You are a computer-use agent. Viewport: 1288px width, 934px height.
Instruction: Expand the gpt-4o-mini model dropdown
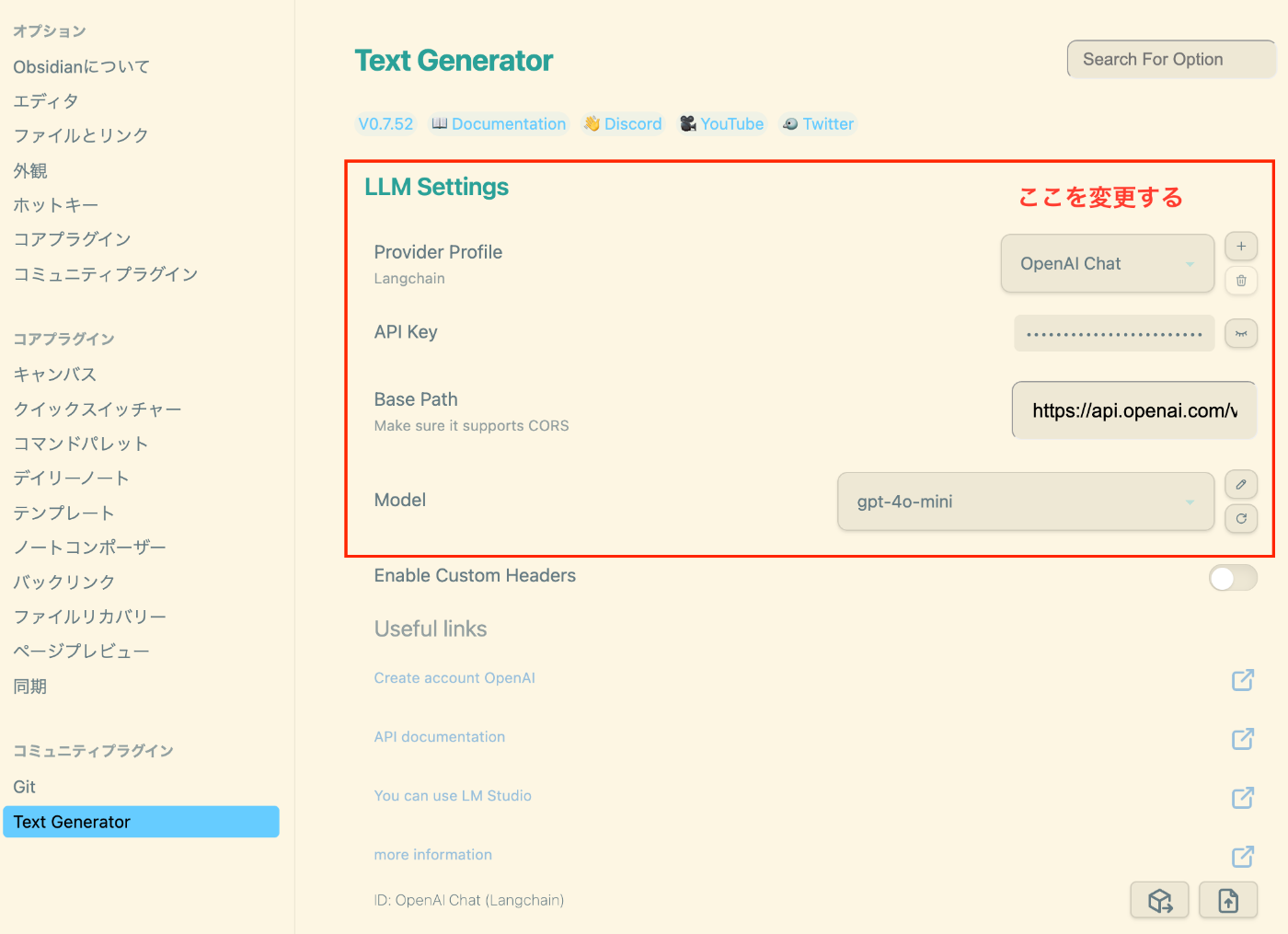coord(1025,502)
